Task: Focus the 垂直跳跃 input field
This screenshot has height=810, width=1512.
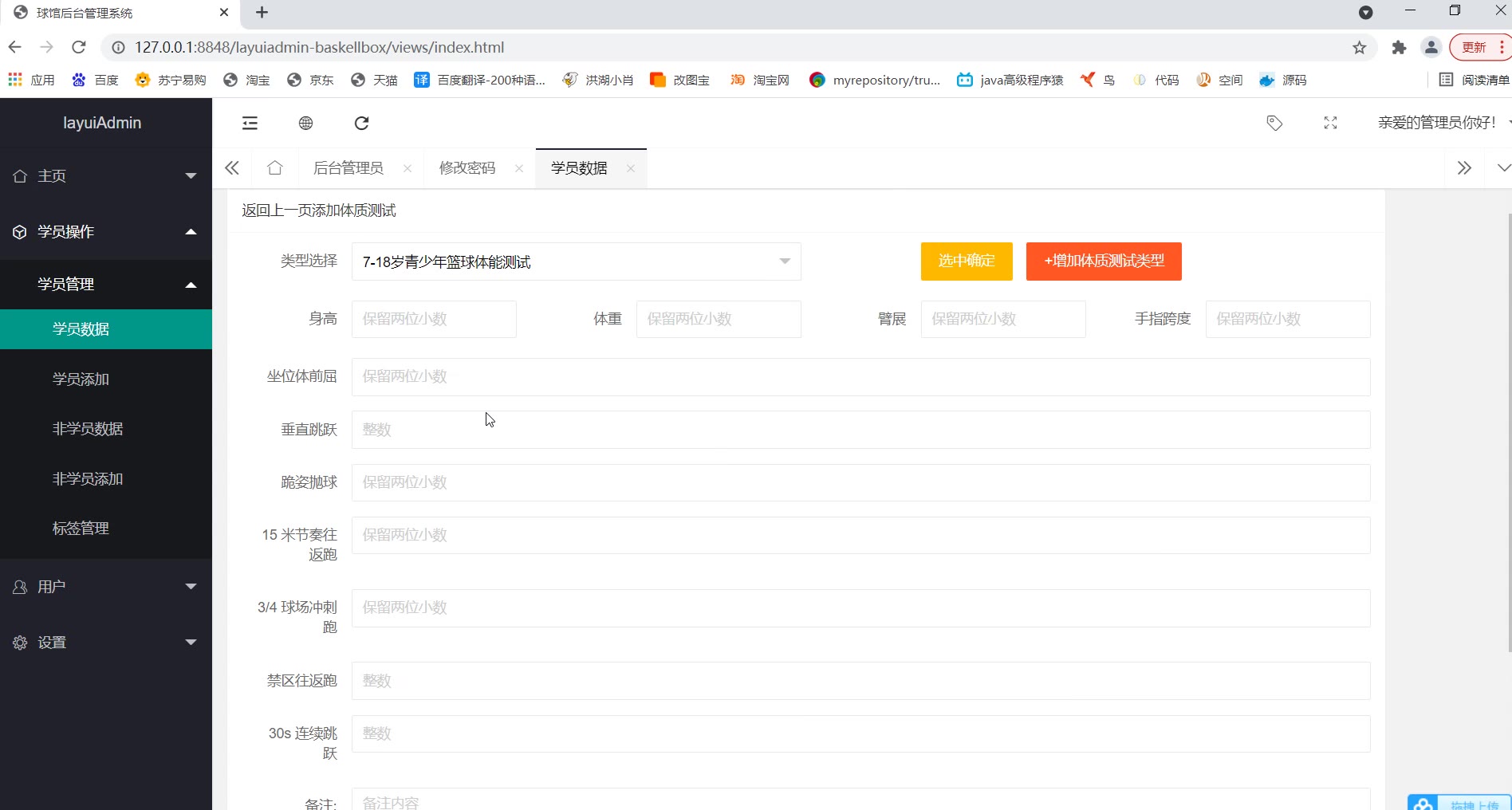Action: tap(861, 430)
